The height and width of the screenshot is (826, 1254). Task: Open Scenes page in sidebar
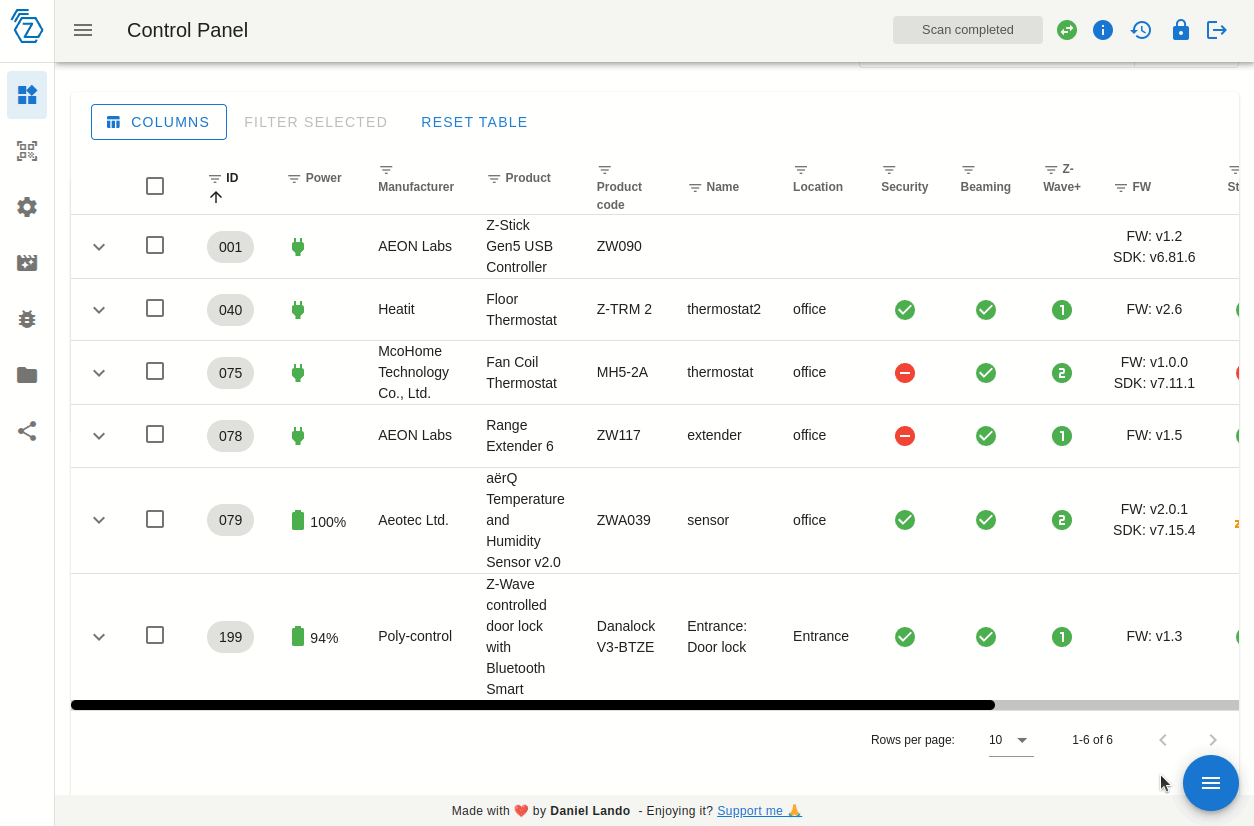point(27,263)
